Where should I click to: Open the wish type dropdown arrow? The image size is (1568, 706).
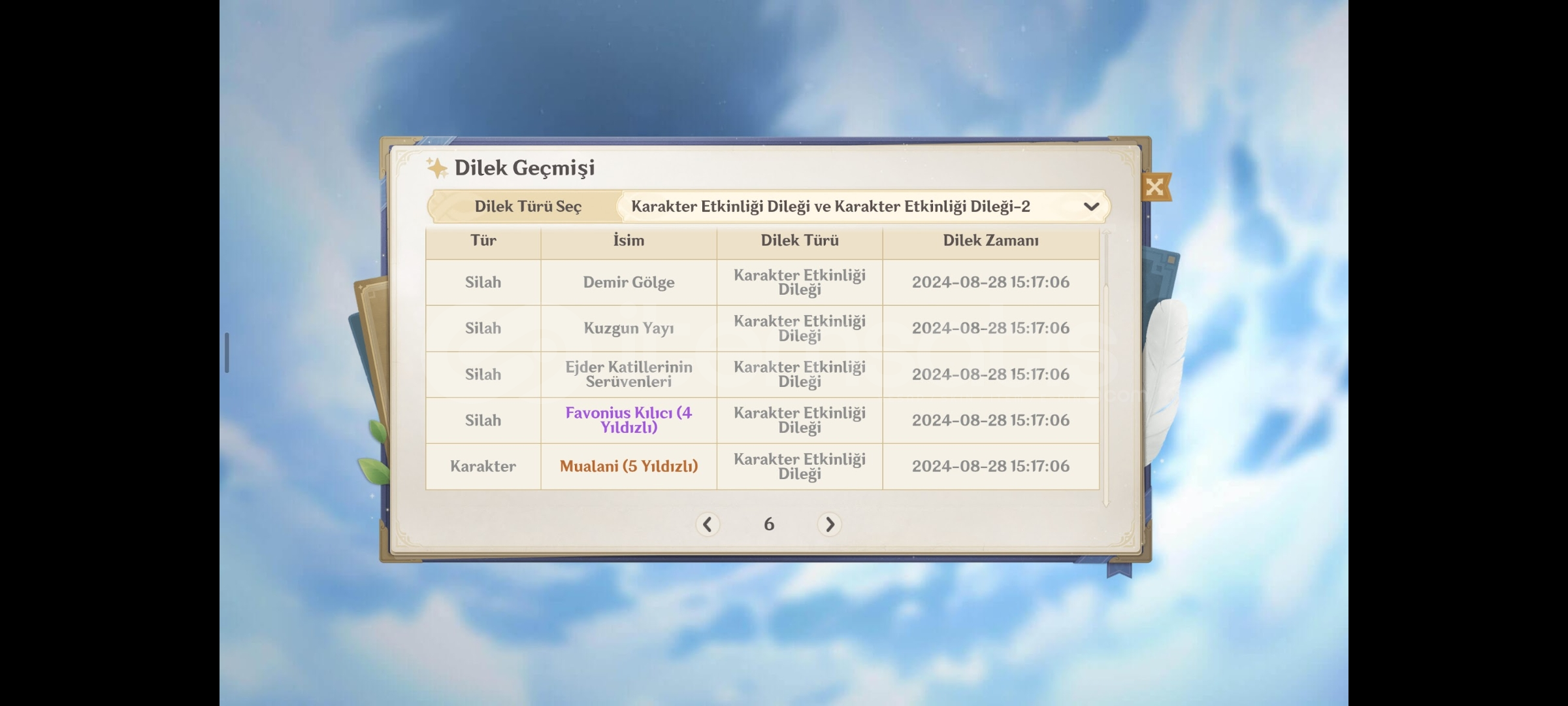pos(1091,207)
